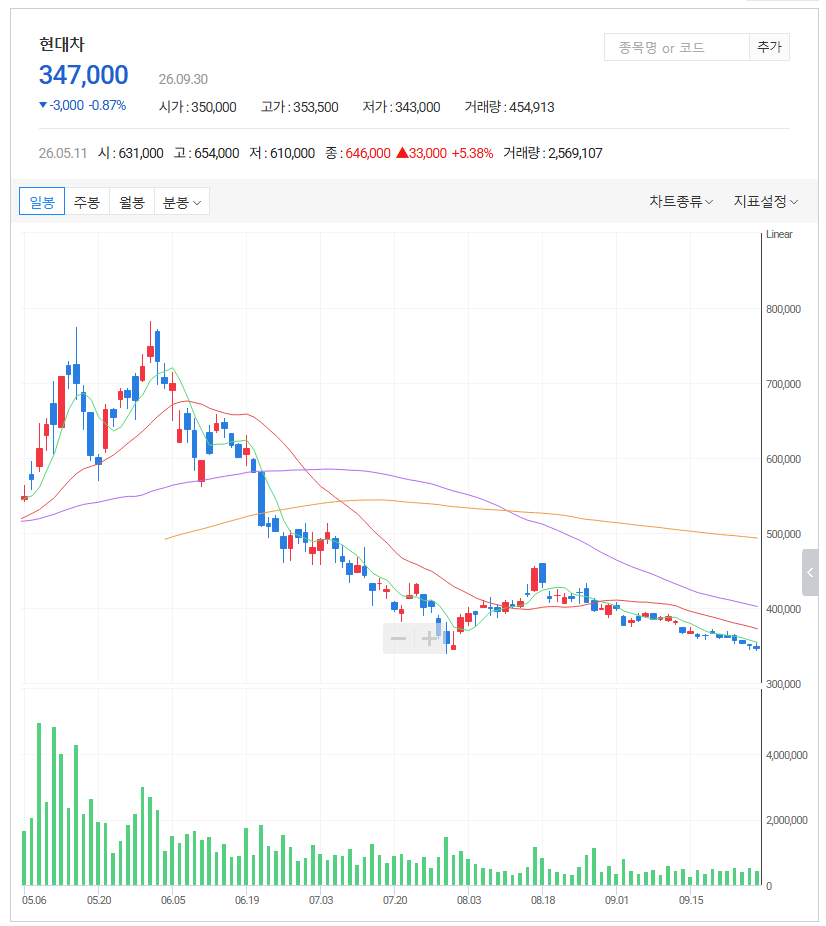Click the 고가 353,500 high price
The image size is (826, 926).
pyautogui.click(x=300, y=107)
